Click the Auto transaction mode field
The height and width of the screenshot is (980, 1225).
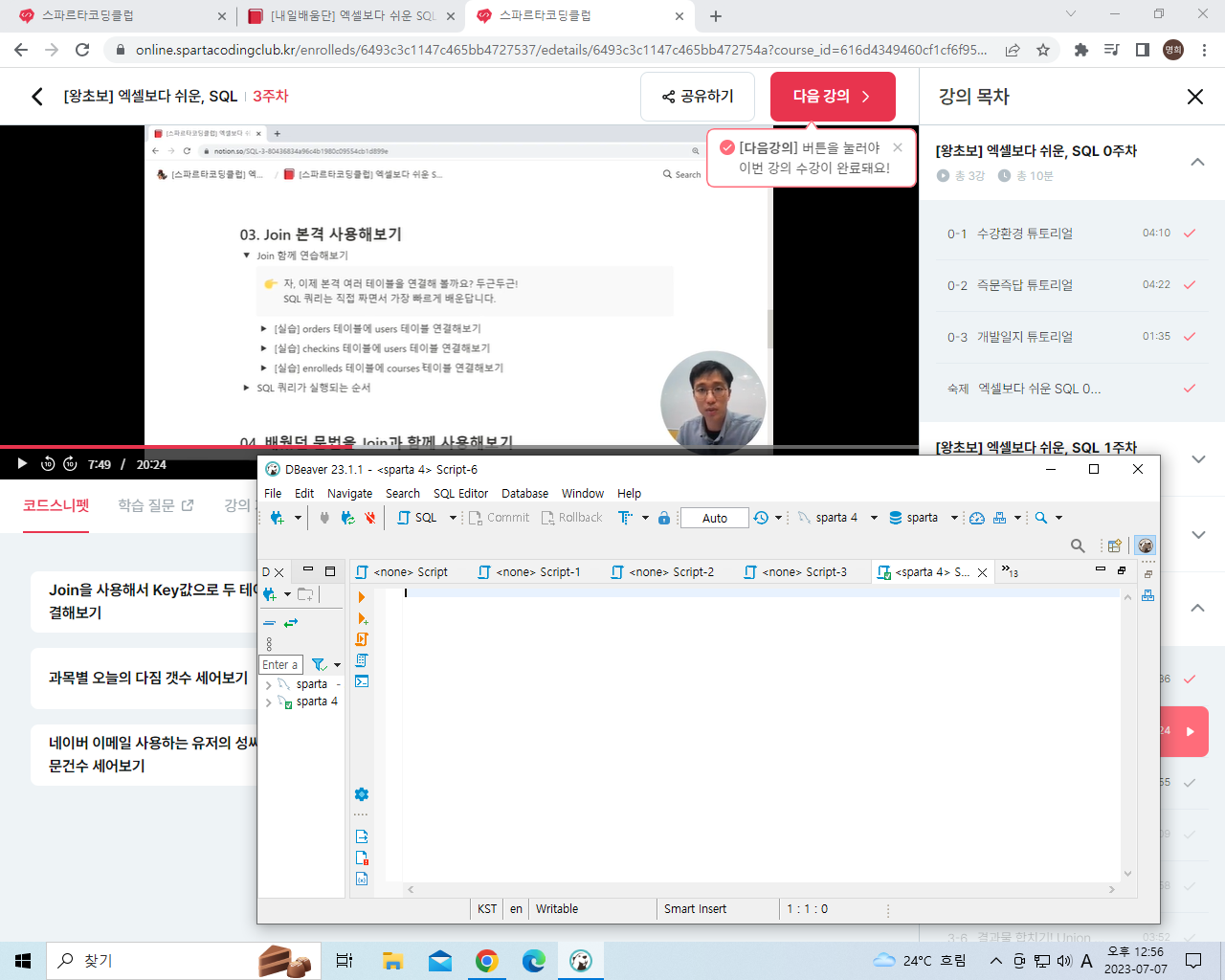click(714, 518)
